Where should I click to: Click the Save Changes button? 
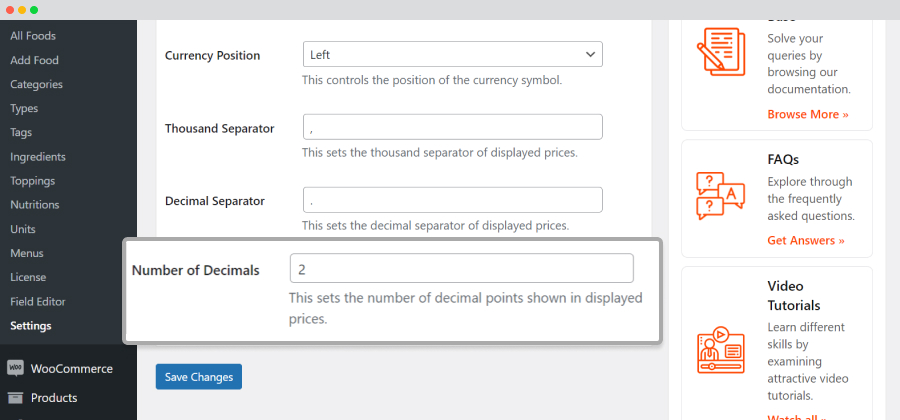point(199,376)
